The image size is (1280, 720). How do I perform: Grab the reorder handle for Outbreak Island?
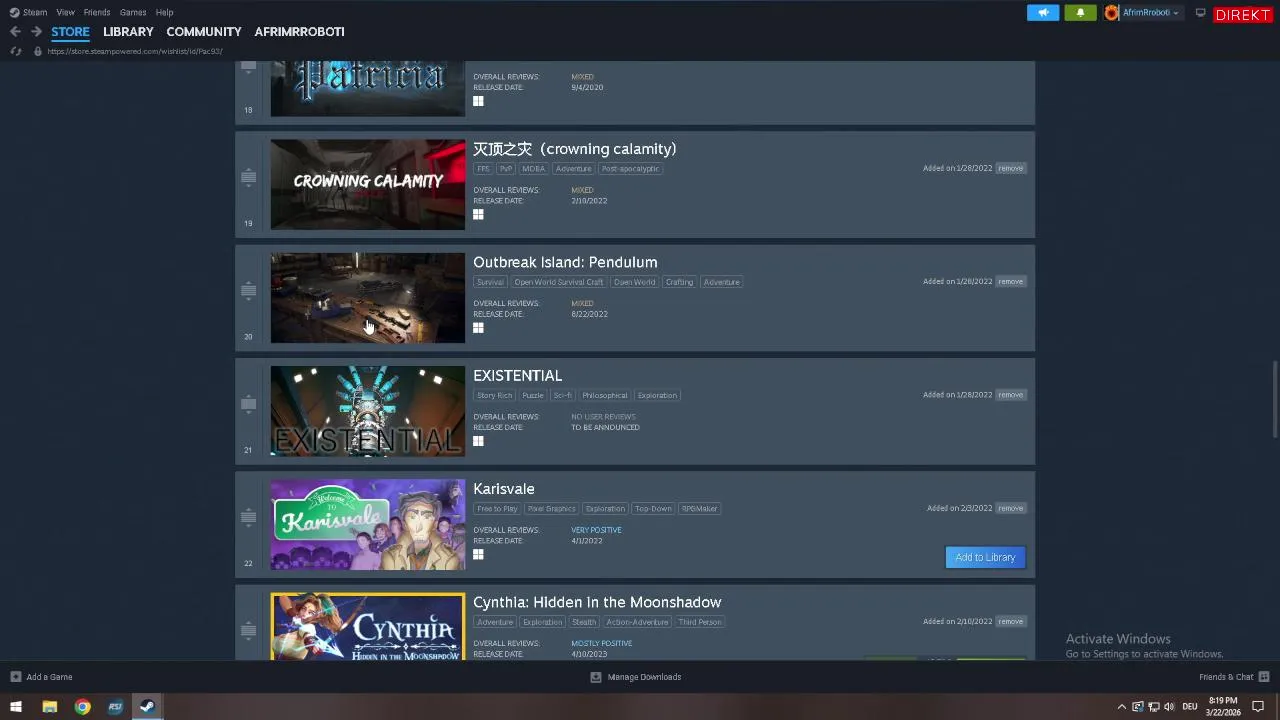click(x=249, y=291)
